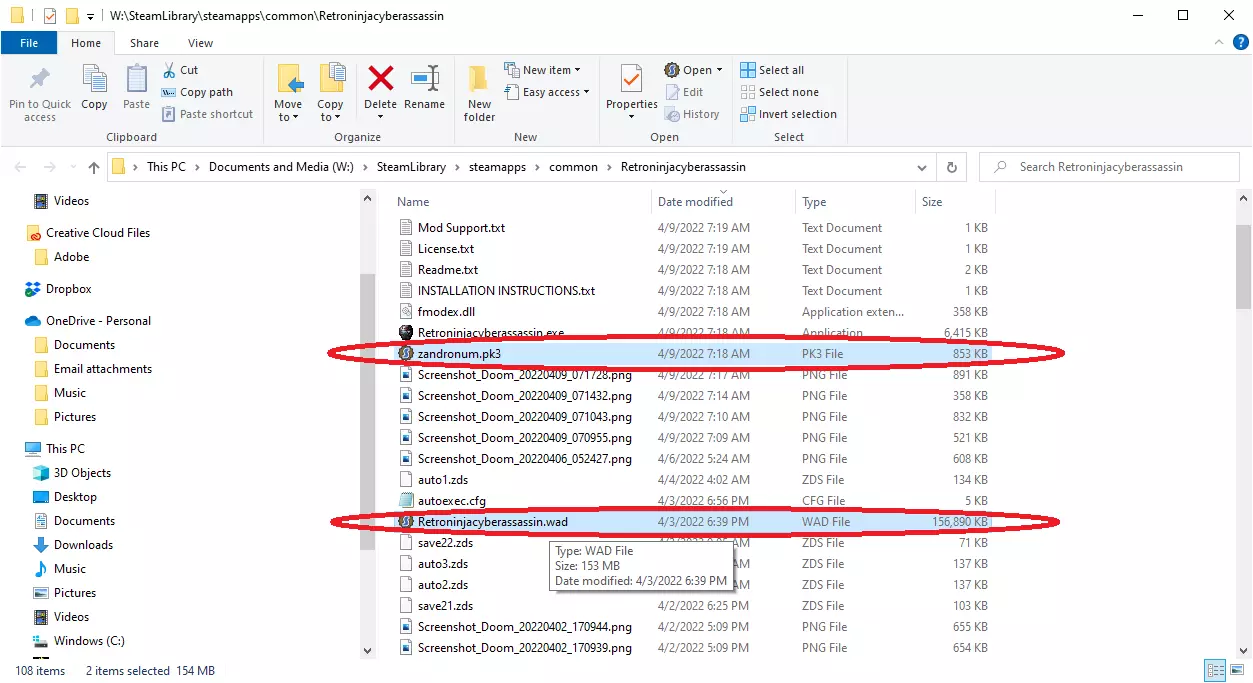Open the Easy access dropdown
Viewport: 1253px width, 683px height.
pos(547,92)
